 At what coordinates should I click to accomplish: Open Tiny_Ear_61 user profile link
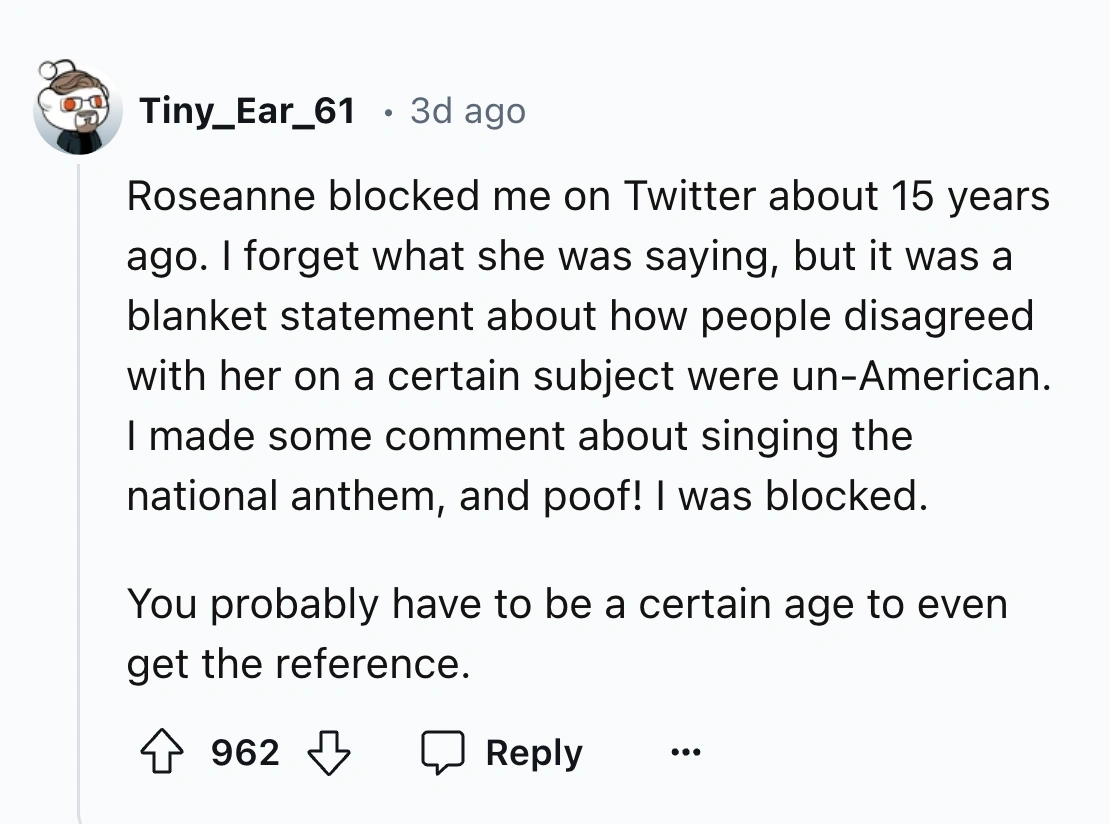pos(247,111)
